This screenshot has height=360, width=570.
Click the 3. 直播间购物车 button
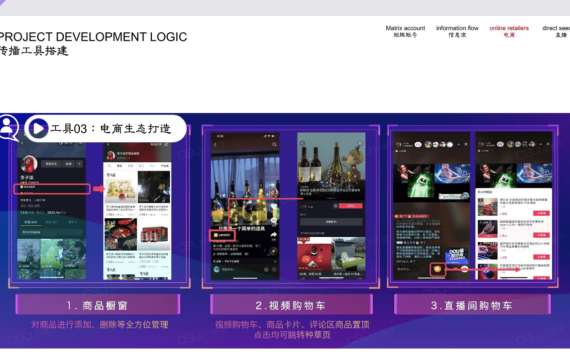pyautogui.click(x=472, y=305)
